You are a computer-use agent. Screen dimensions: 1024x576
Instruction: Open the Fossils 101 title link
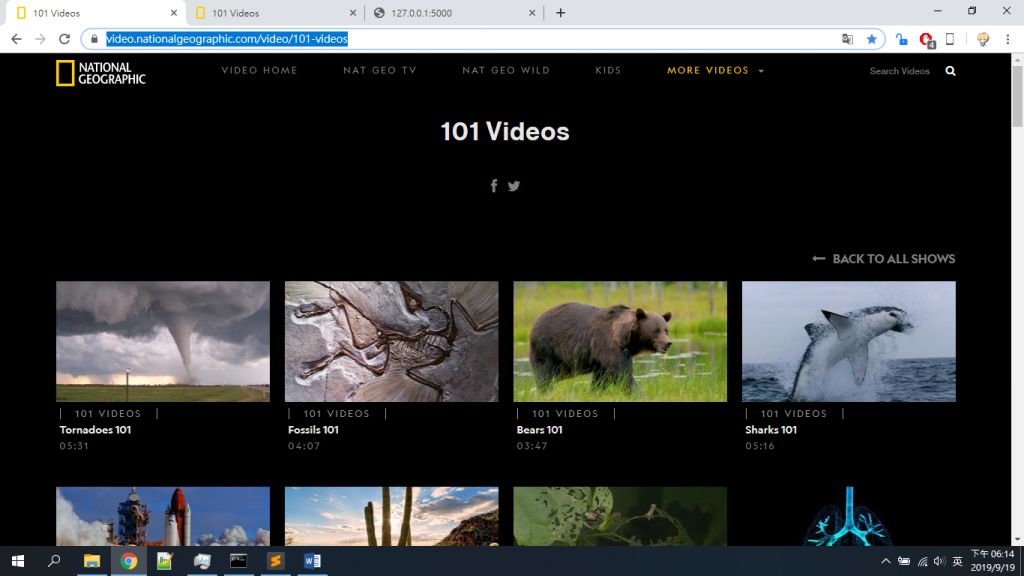(313, 430)
